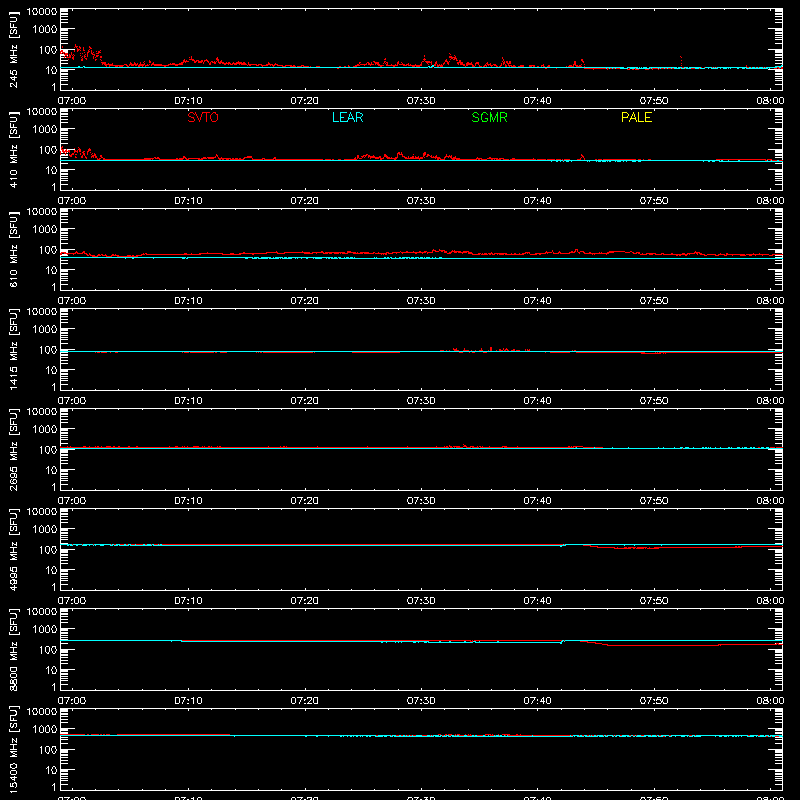Select the 410 MHz [SFU] axis title
The image size is (800, 800).
pyautogui.click(x=13, y=150)
